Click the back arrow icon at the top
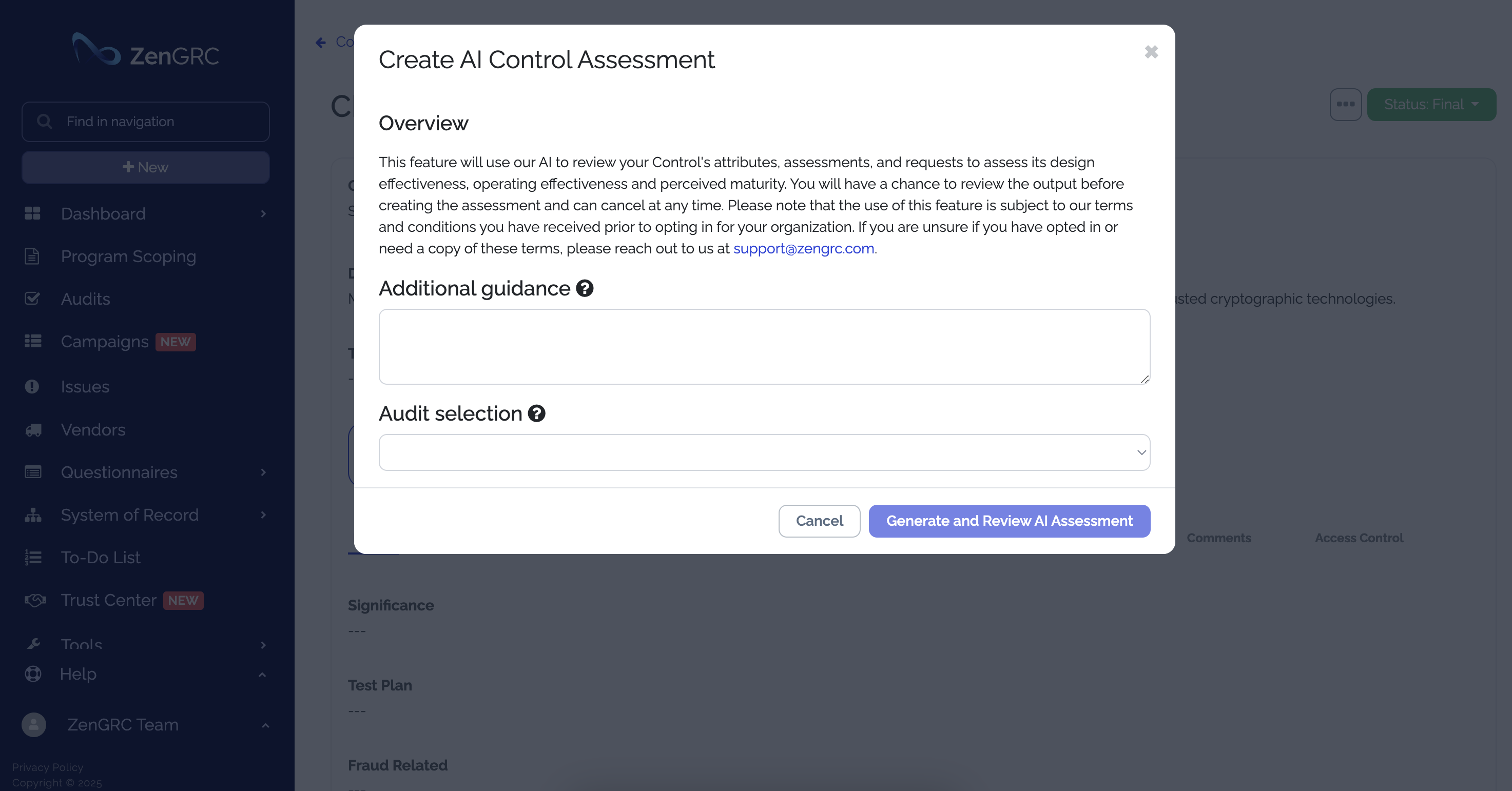The image size is (1512, 791). click(x=320, y=42)
